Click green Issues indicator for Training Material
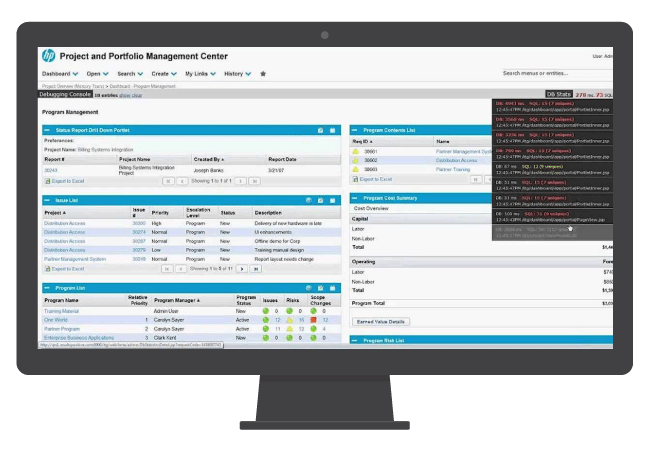 266,311
